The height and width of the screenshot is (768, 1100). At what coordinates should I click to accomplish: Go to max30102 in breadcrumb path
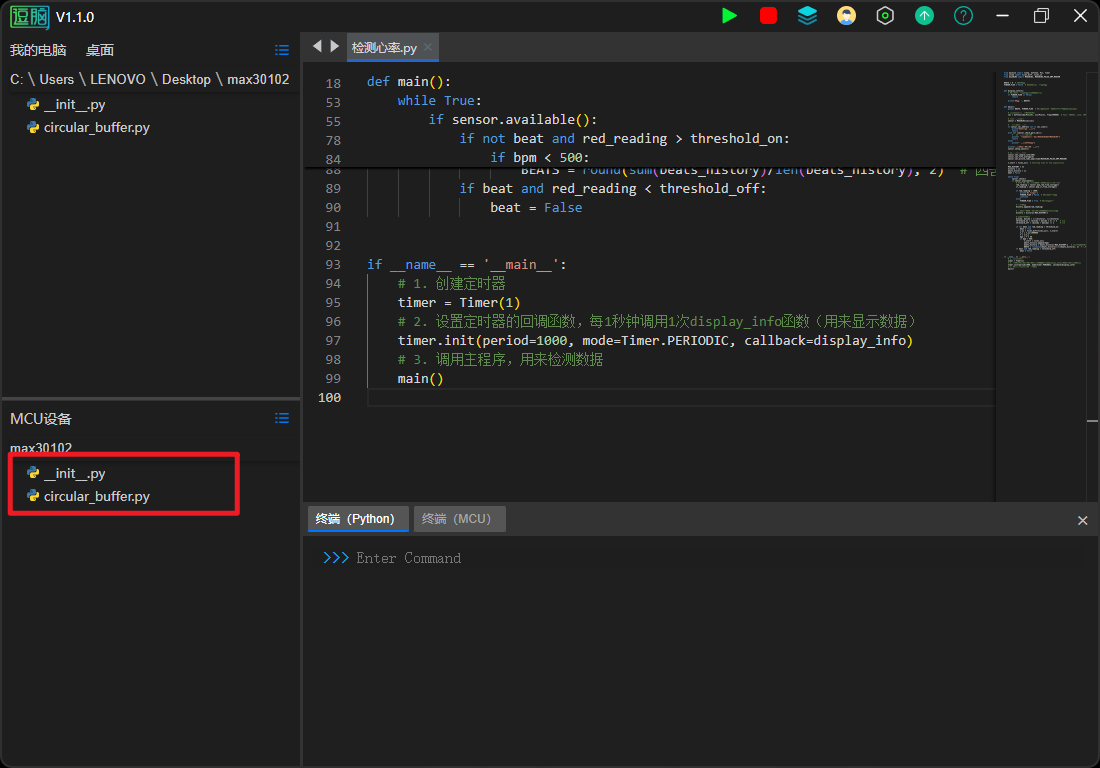click(x=258, y=79)
